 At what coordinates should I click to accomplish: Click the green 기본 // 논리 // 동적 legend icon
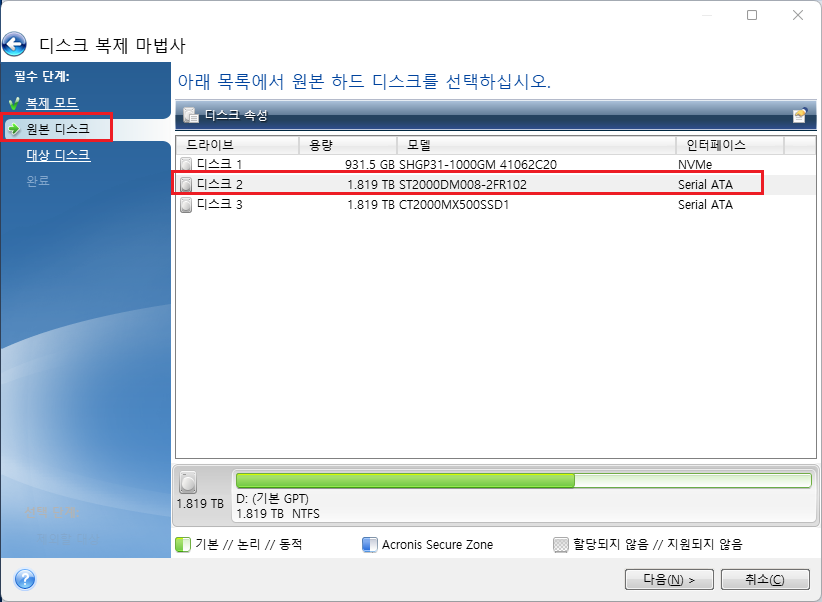tap(183, 544)
